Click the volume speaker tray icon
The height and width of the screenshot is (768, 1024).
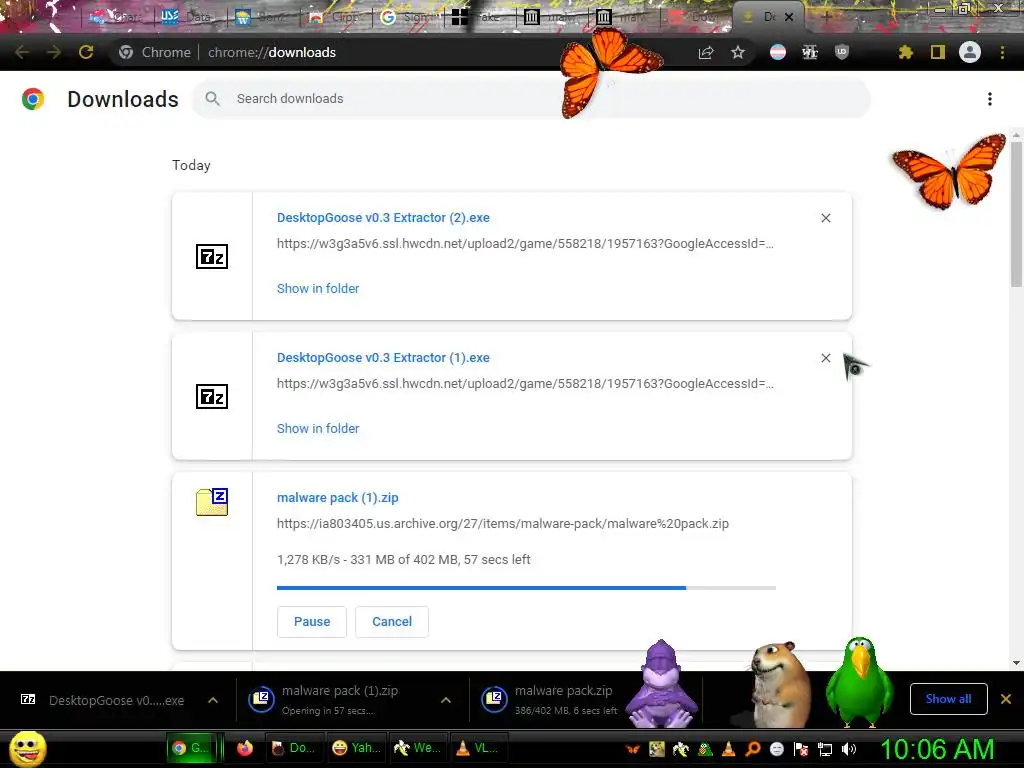click(x=849, y=749)
